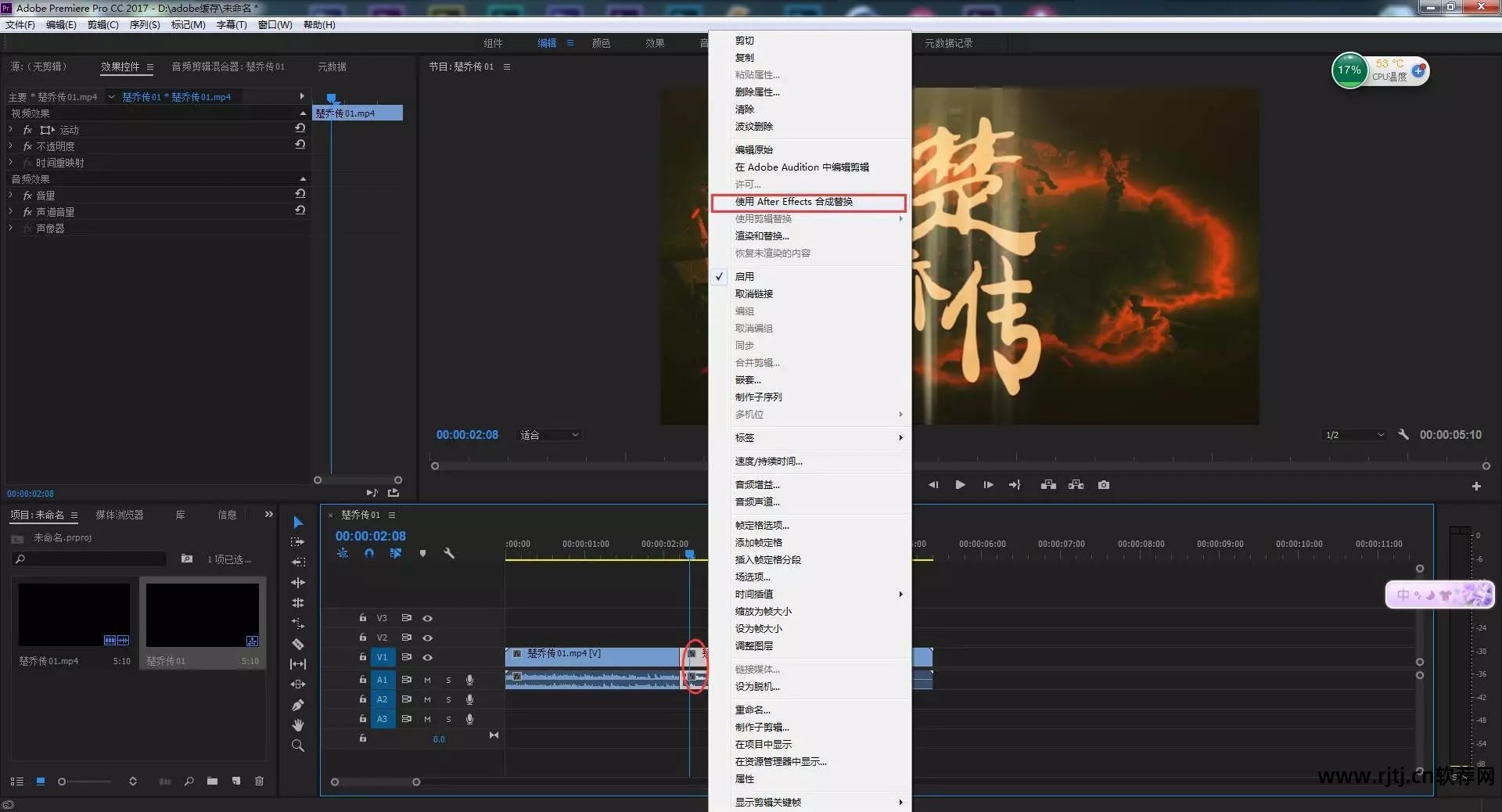Open the 1/2 playback resolution dropdown
Screen dimensions: 1502x812
1355,435
